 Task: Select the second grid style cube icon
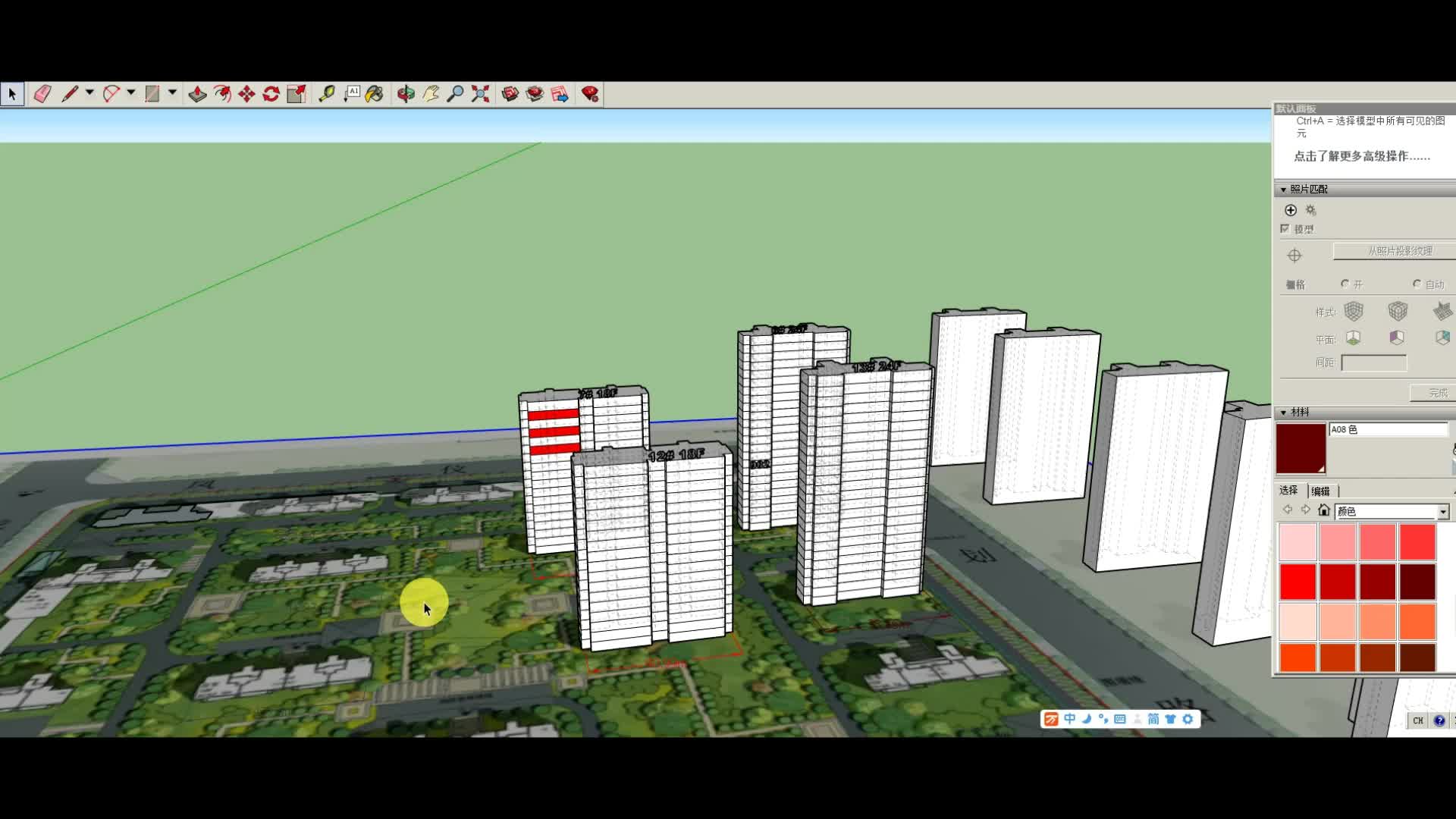tap(1398, 311)
